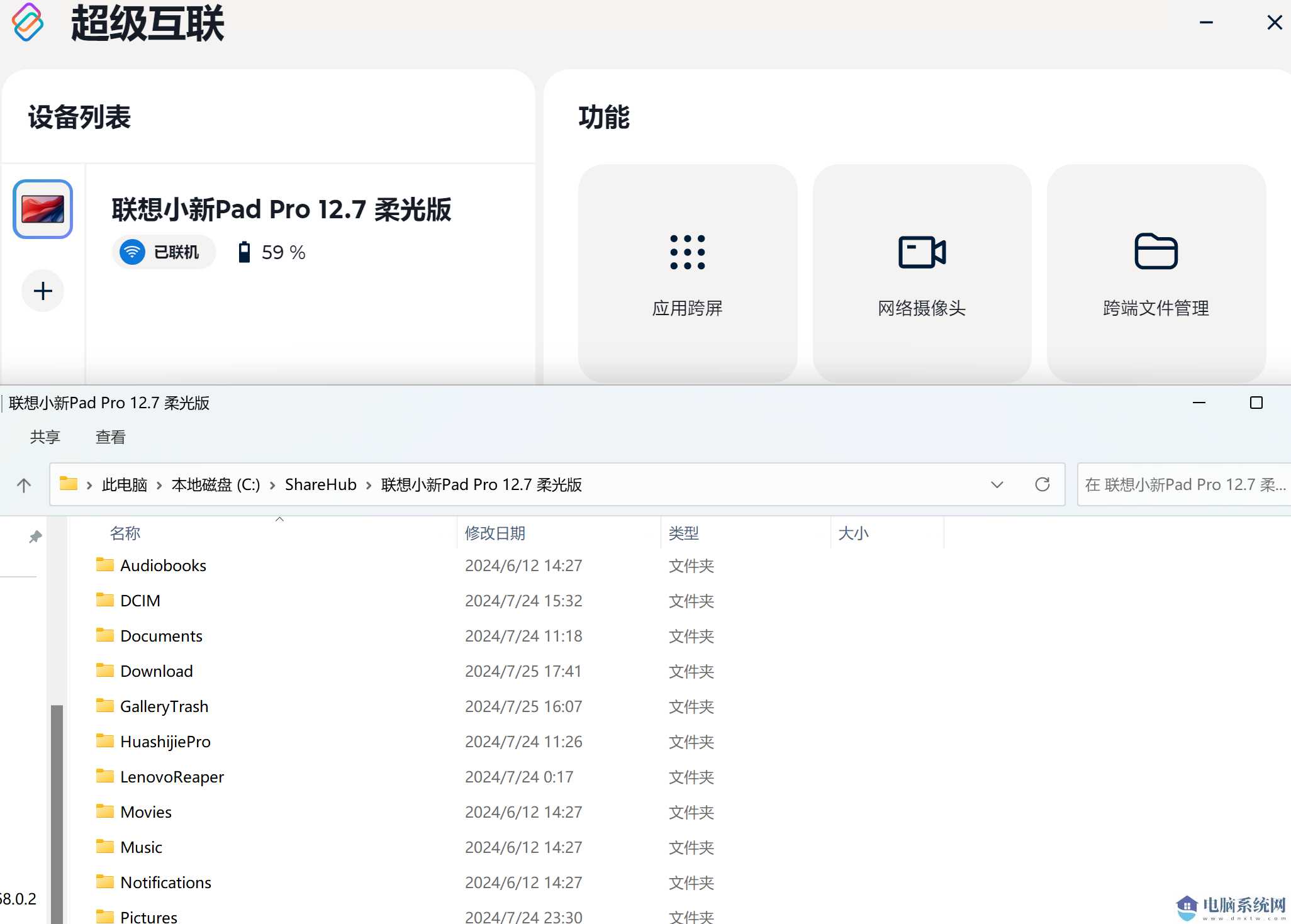This screenshot has width=1291, height=924.
Task: Open Download folder
Action: tap(155, 670)
